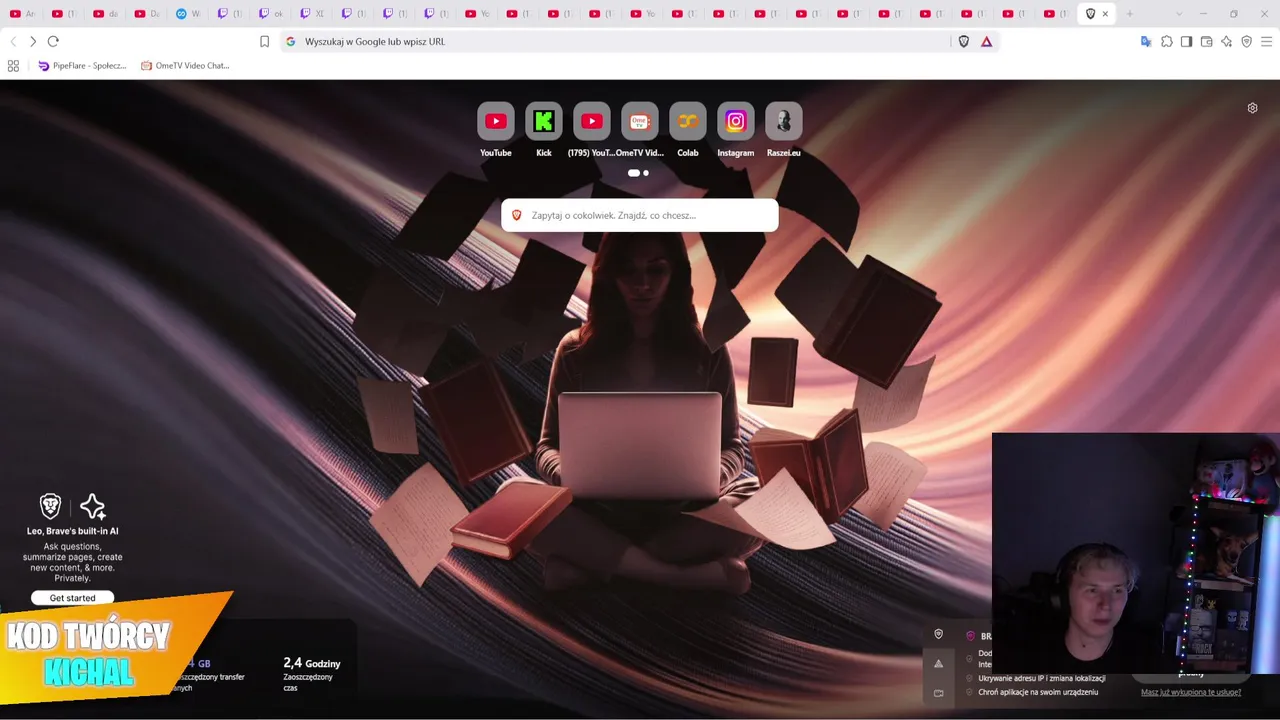Open the Instagram shortcut tile

pyautogui.click(x=735, y=130)
